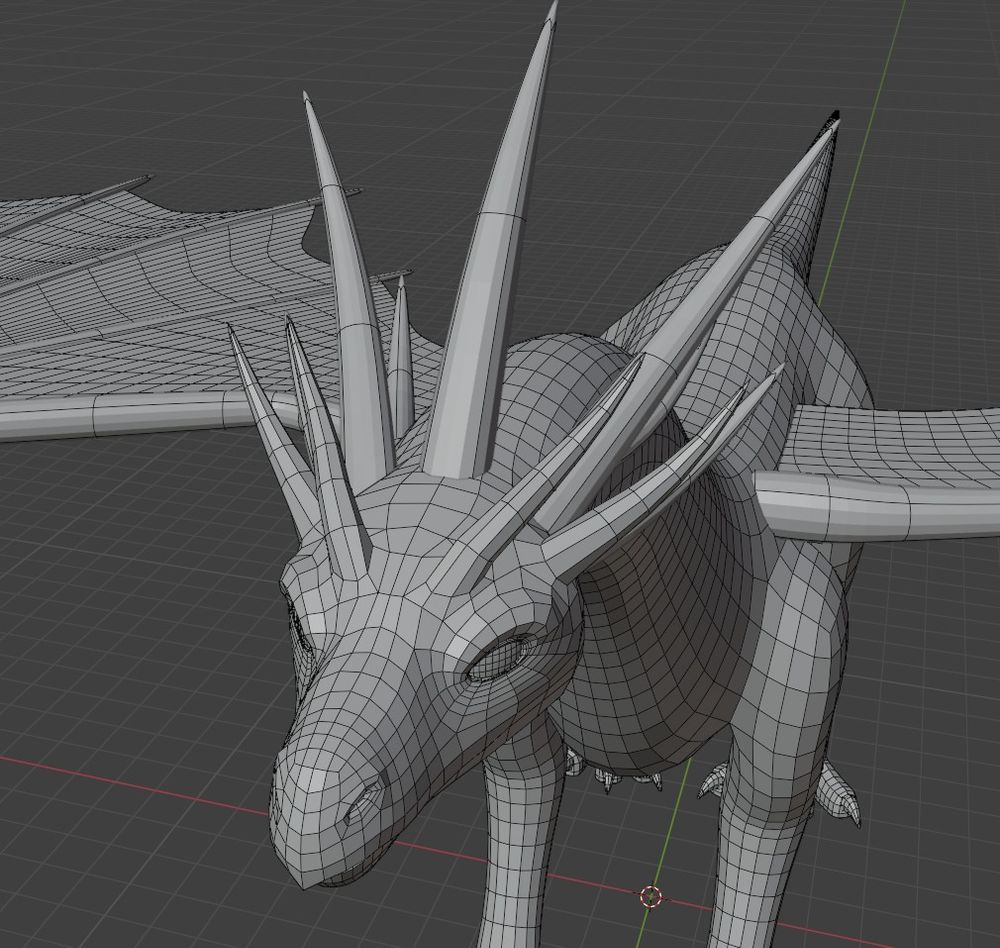This screenshot has height=948, width=1000.
Task: Click the 3D cursor on the grid floor
Action: 651,896
